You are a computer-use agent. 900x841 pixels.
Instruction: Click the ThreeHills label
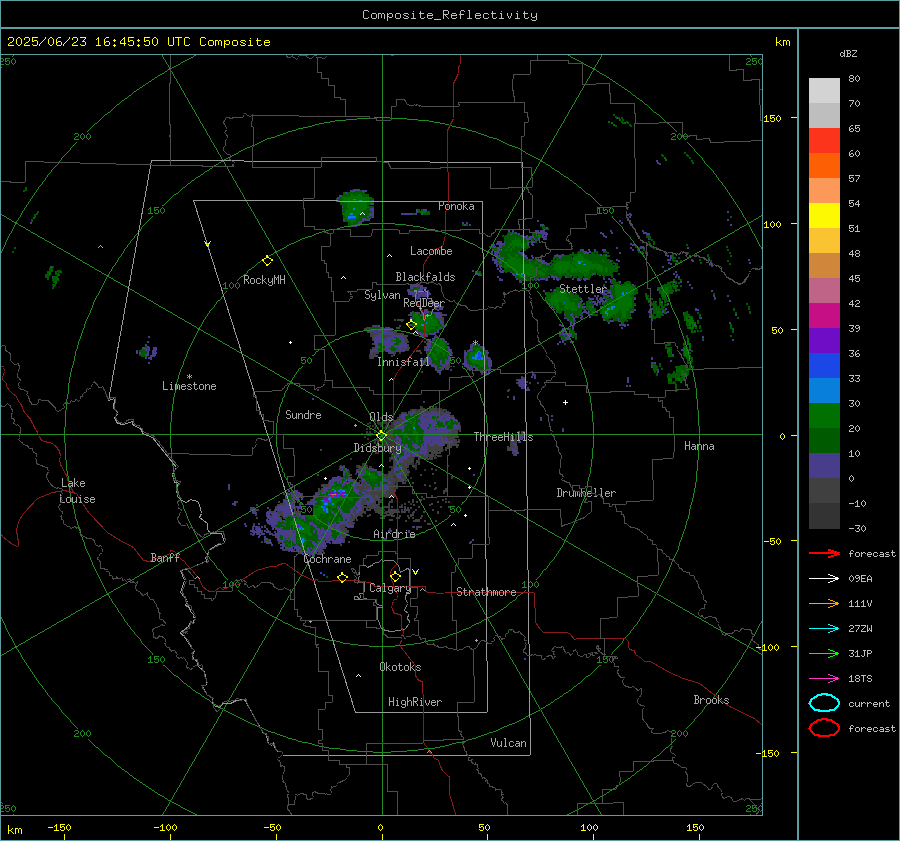coord(503,437)
